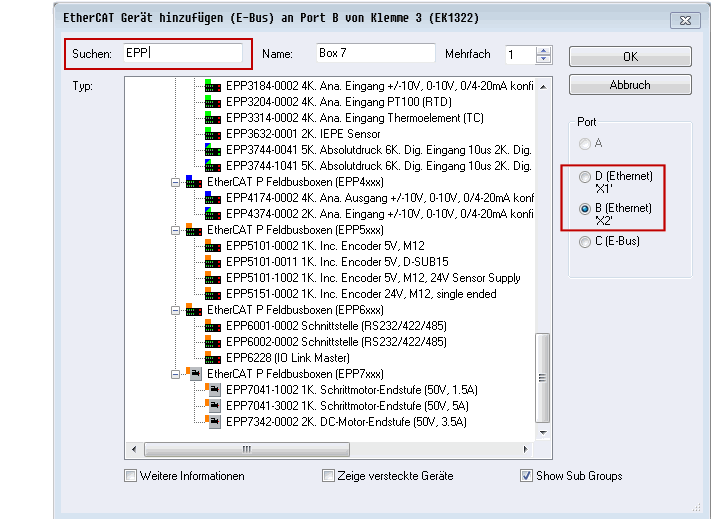Click the scroll right arrow

526,449
